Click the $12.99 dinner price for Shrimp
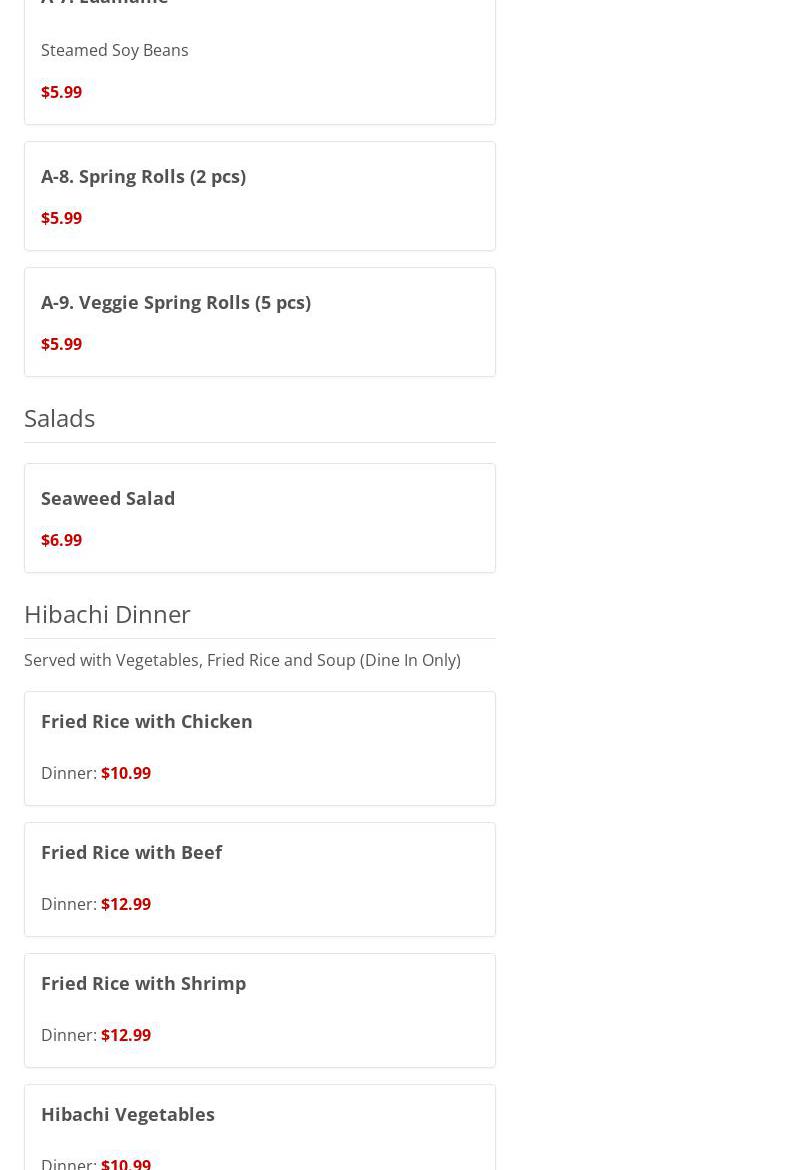 126,1035
